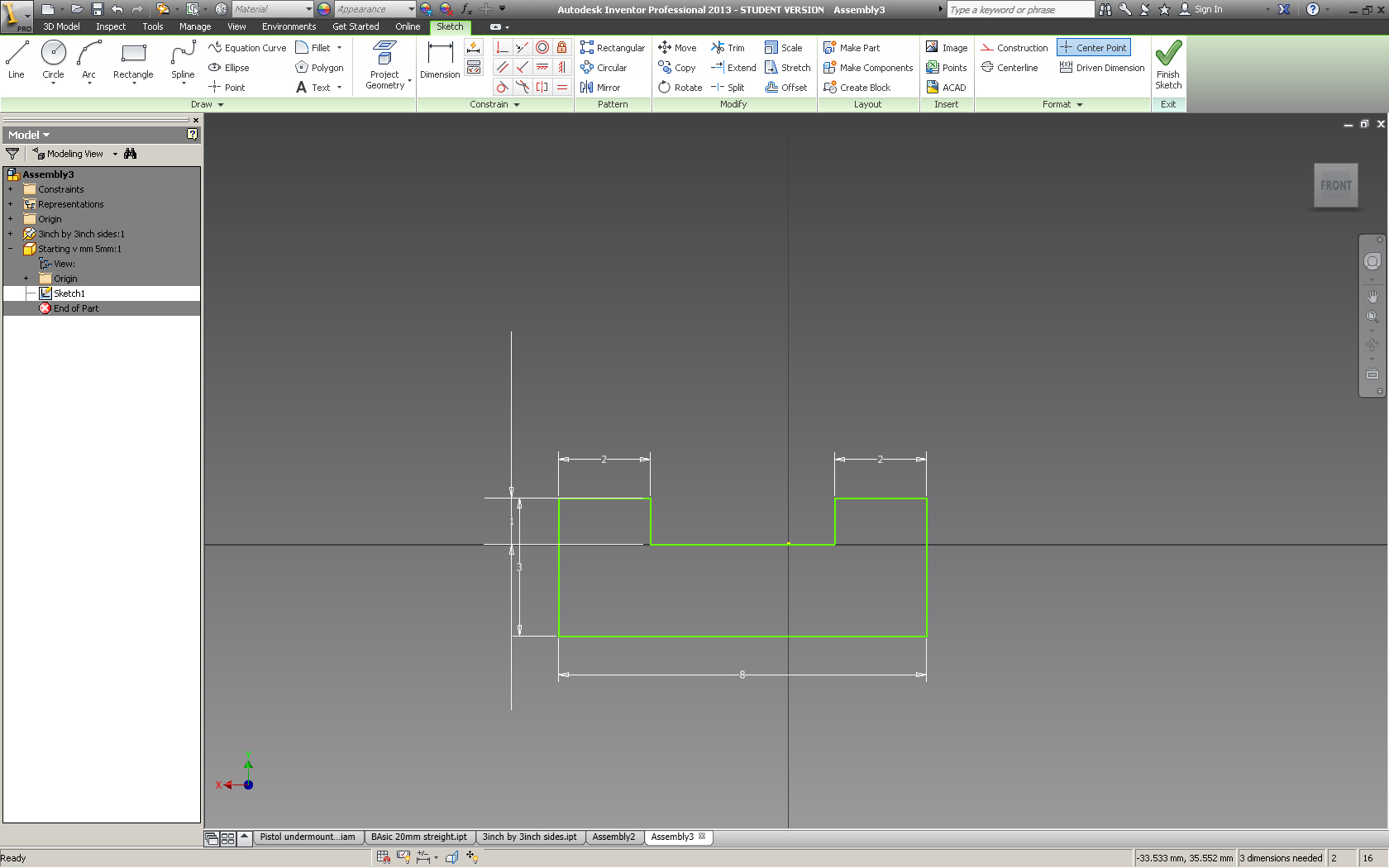Open the Environments ribbon tab

pos(289,26)
